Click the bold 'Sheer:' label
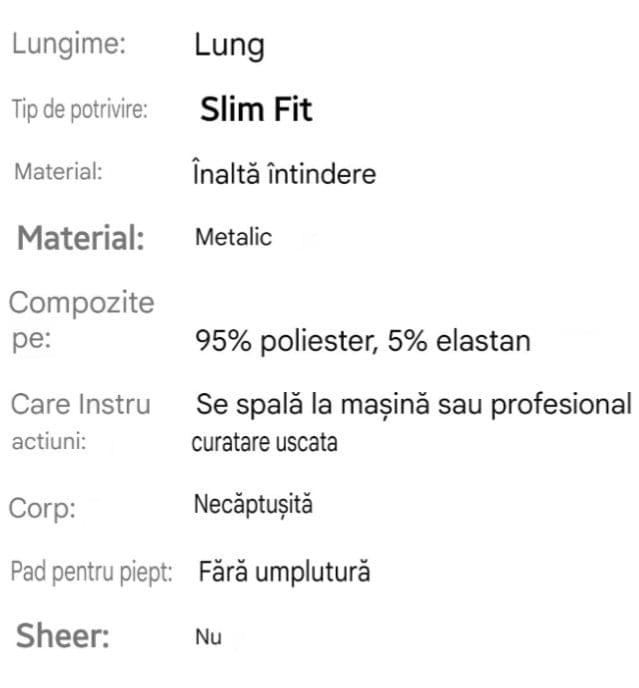 62,636
